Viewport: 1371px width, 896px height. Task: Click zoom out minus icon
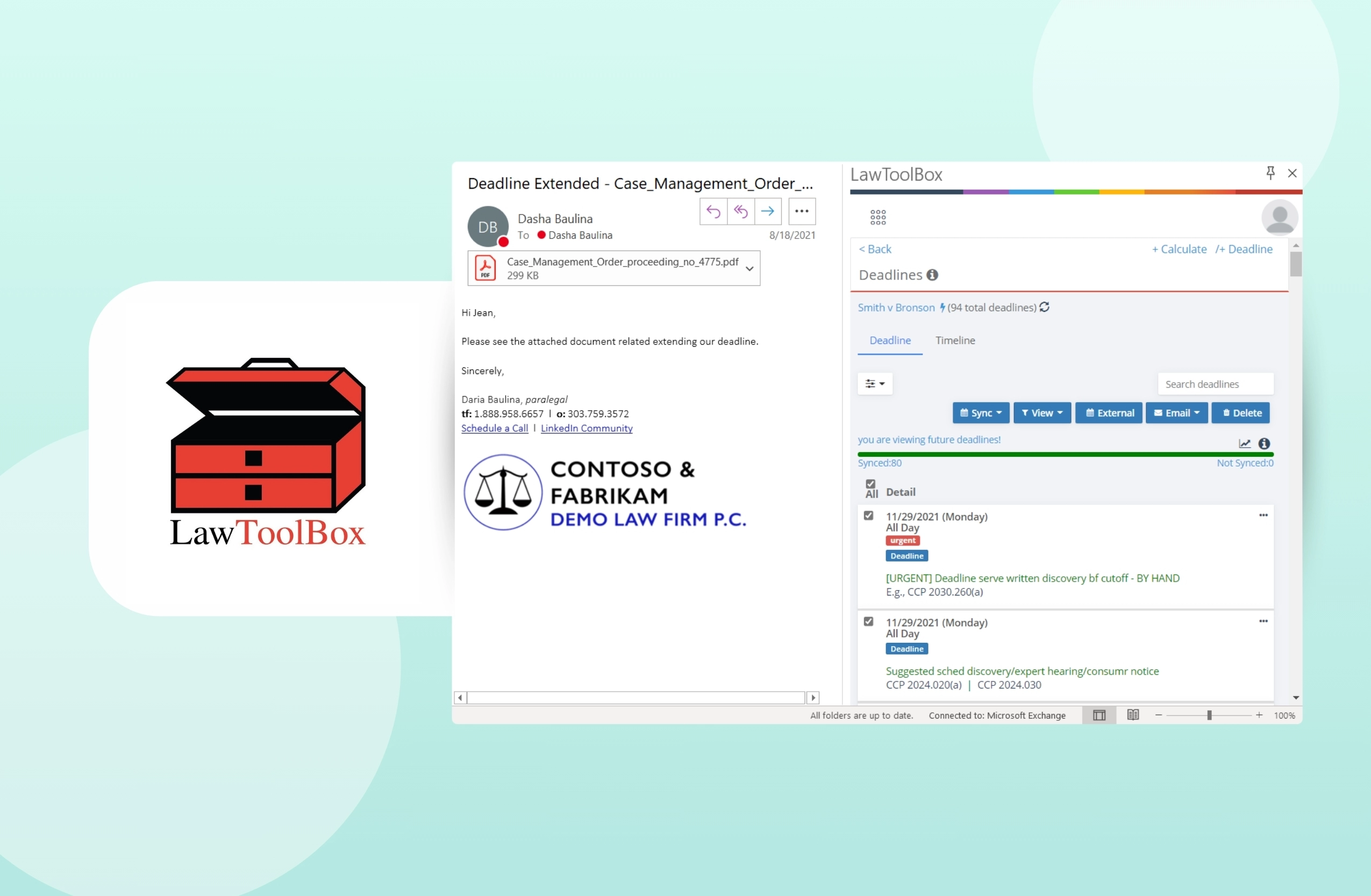1159,715
